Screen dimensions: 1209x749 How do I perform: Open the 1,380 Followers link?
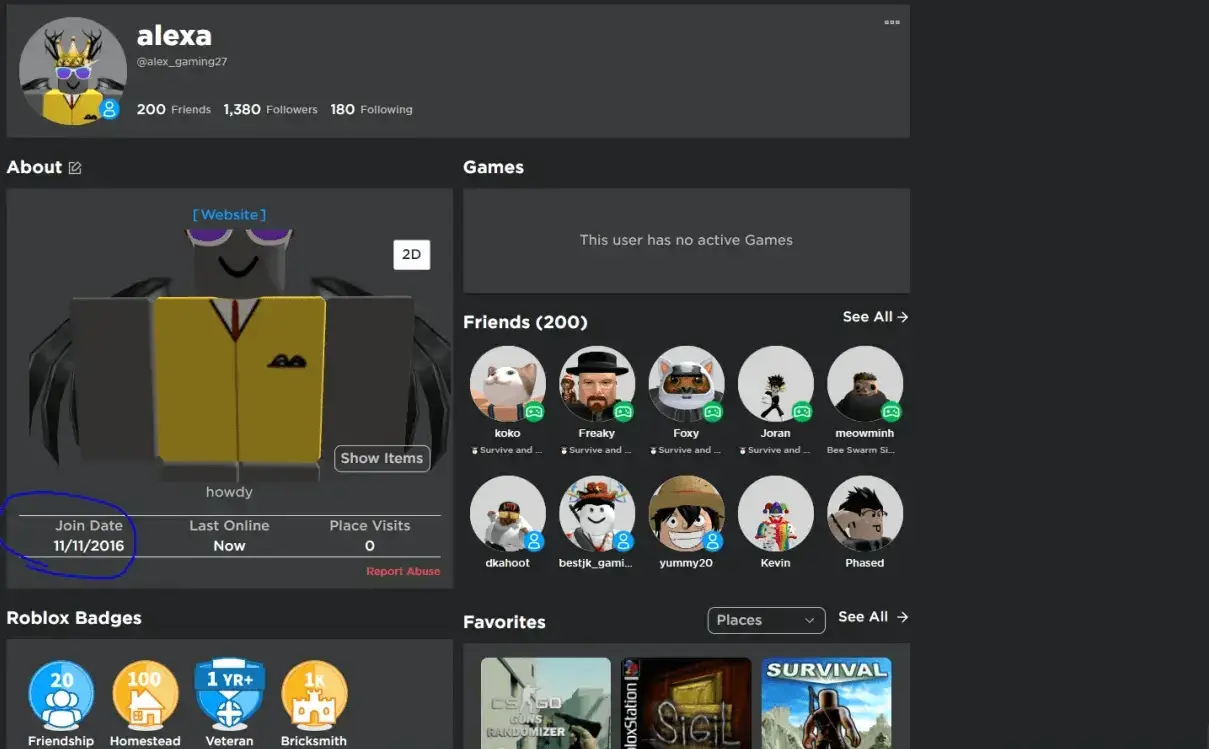coord(270,109)
